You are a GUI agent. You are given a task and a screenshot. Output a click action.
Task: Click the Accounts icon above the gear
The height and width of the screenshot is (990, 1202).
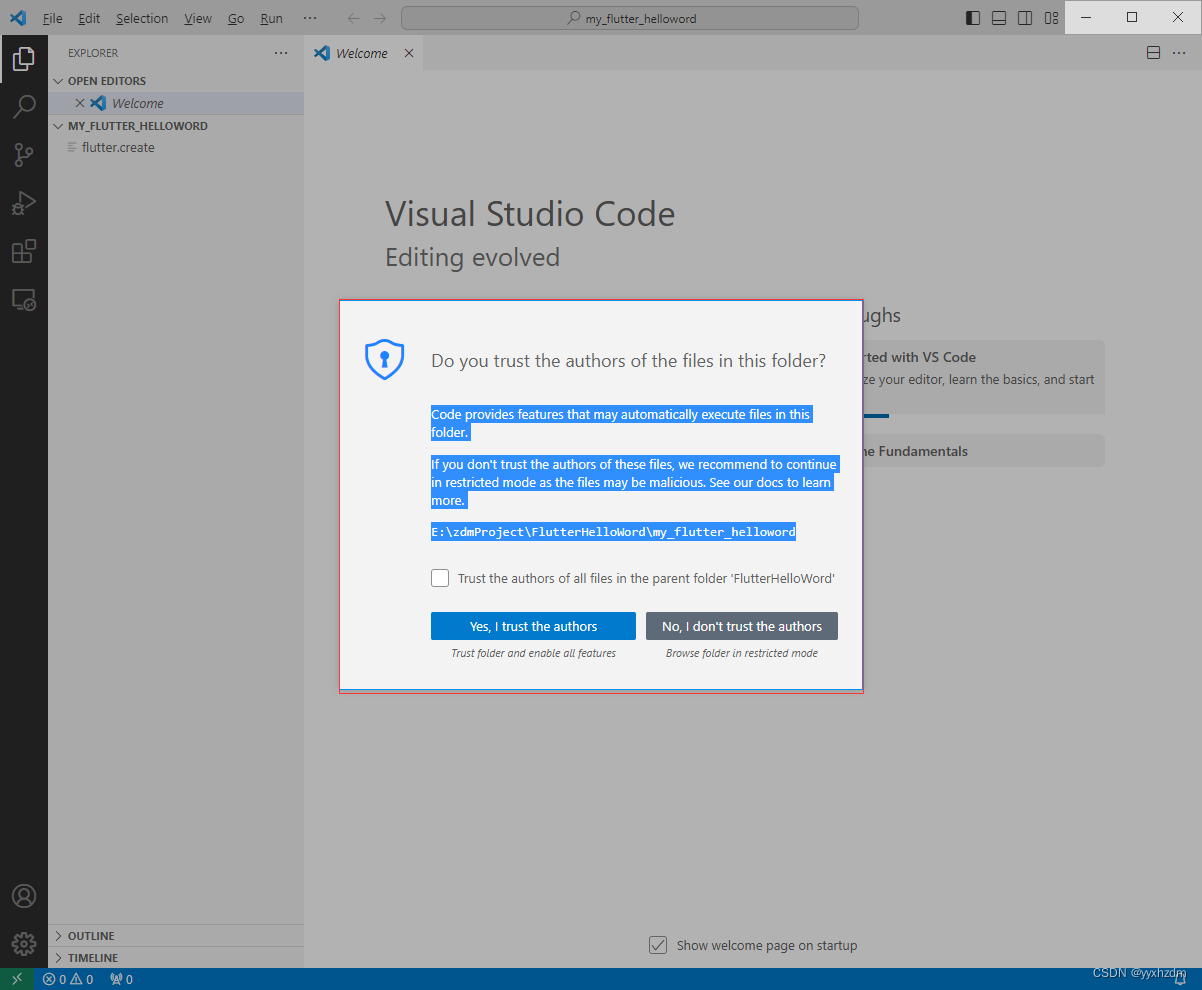24,896
